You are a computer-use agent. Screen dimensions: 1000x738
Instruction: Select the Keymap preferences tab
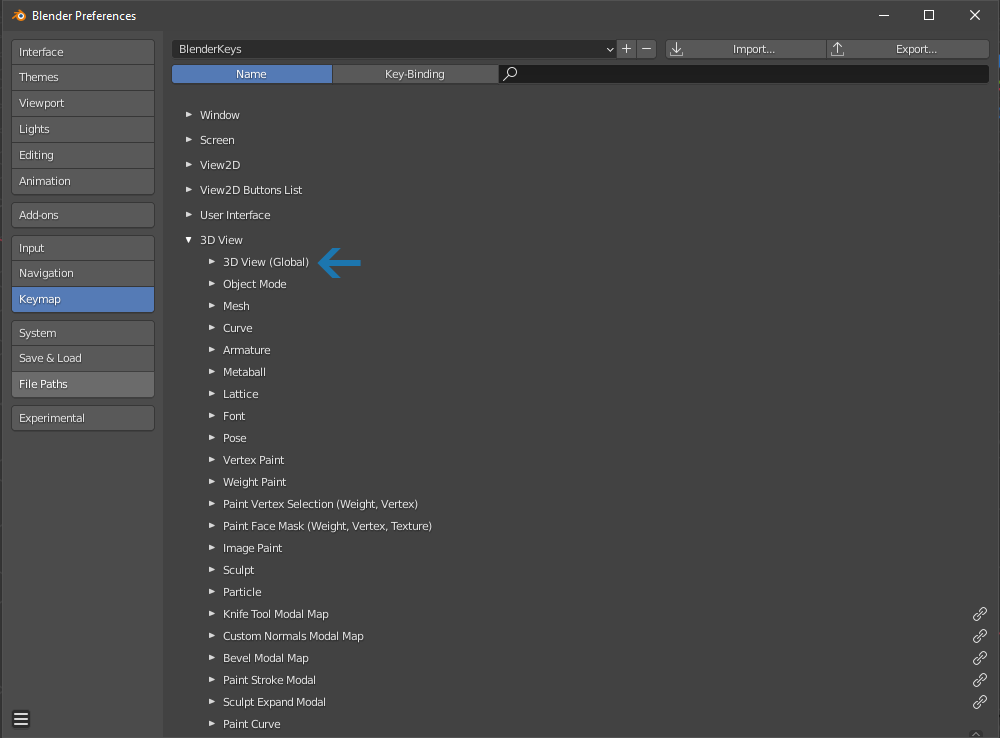(83, 299)
